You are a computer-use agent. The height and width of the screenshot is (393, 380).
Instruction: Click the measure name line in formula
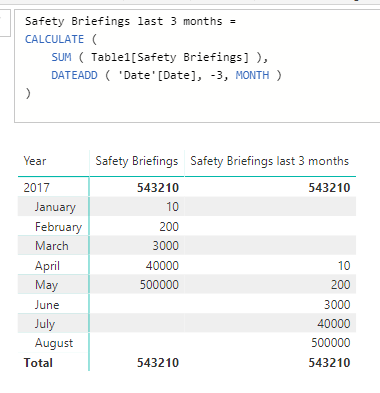[x=130, y=21]
